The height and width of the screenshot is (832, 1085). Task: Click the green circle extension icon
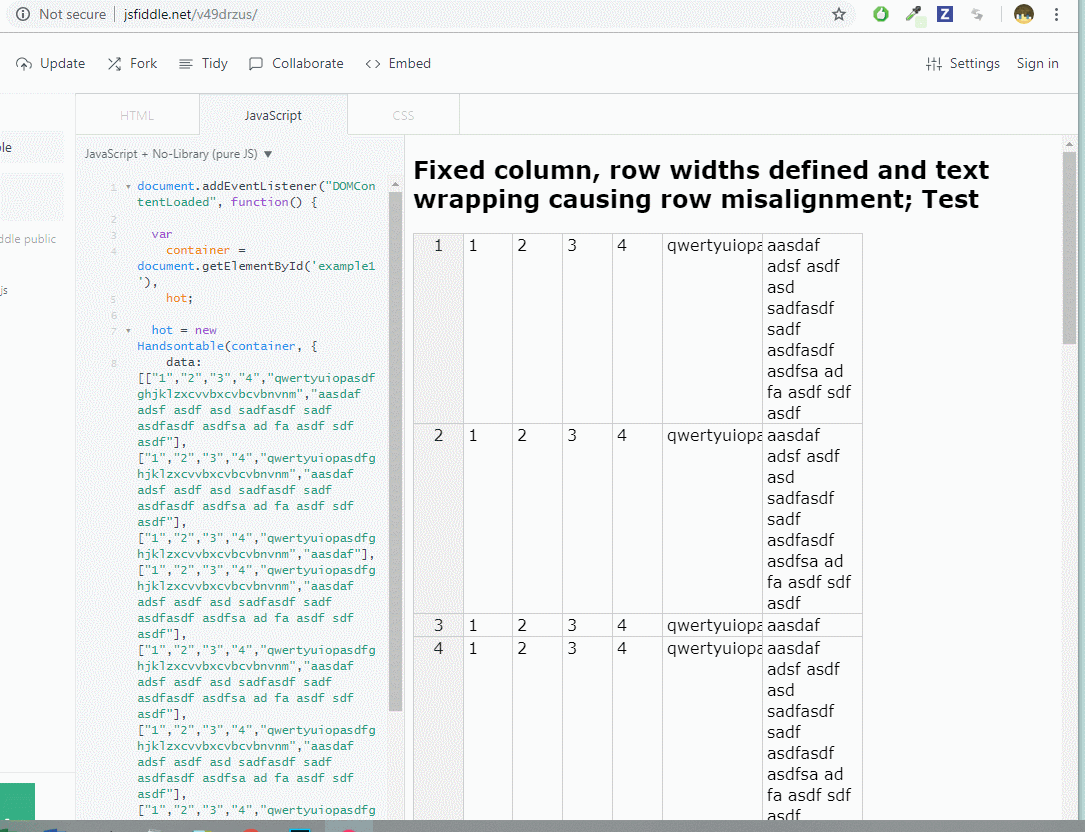(x=880, y=14)
